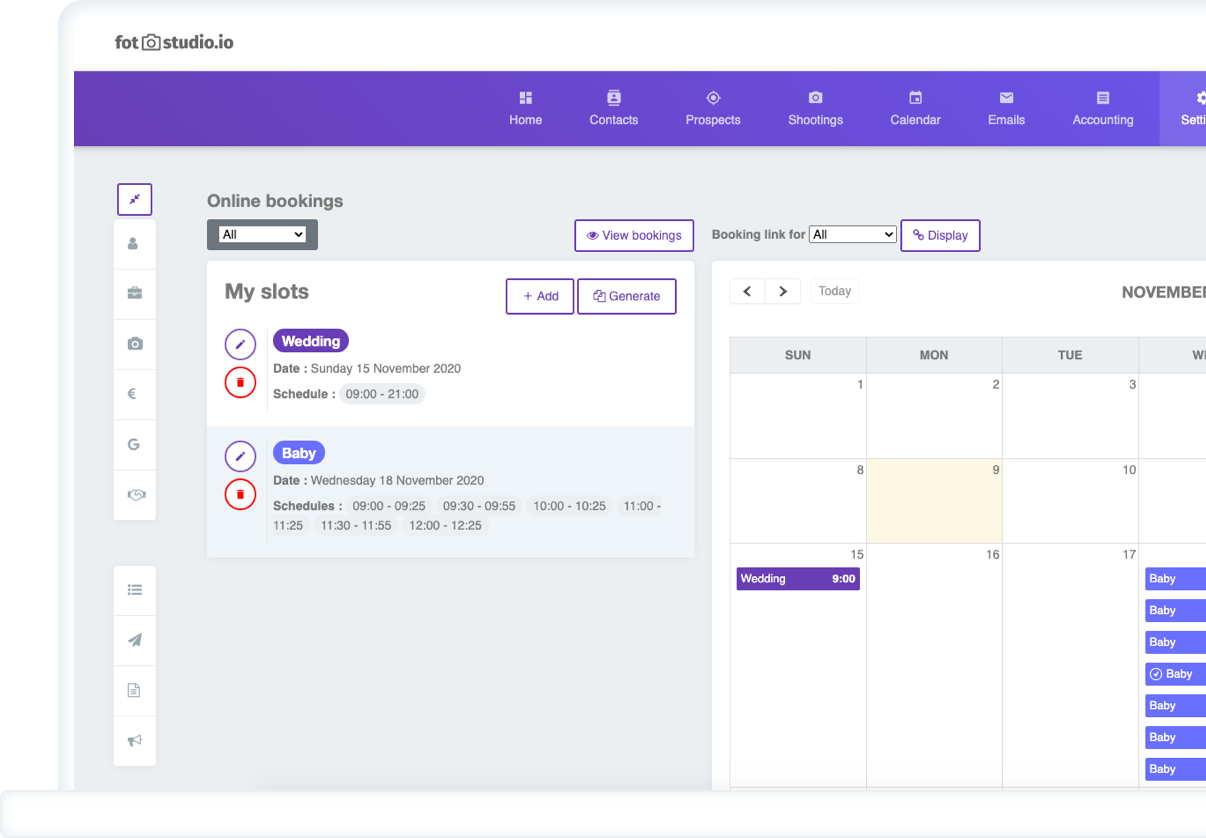This screenshot has height=838, width=1206.
Task: Edit the Wedding slot with pencil icon
Action: [x=240, y=344]
